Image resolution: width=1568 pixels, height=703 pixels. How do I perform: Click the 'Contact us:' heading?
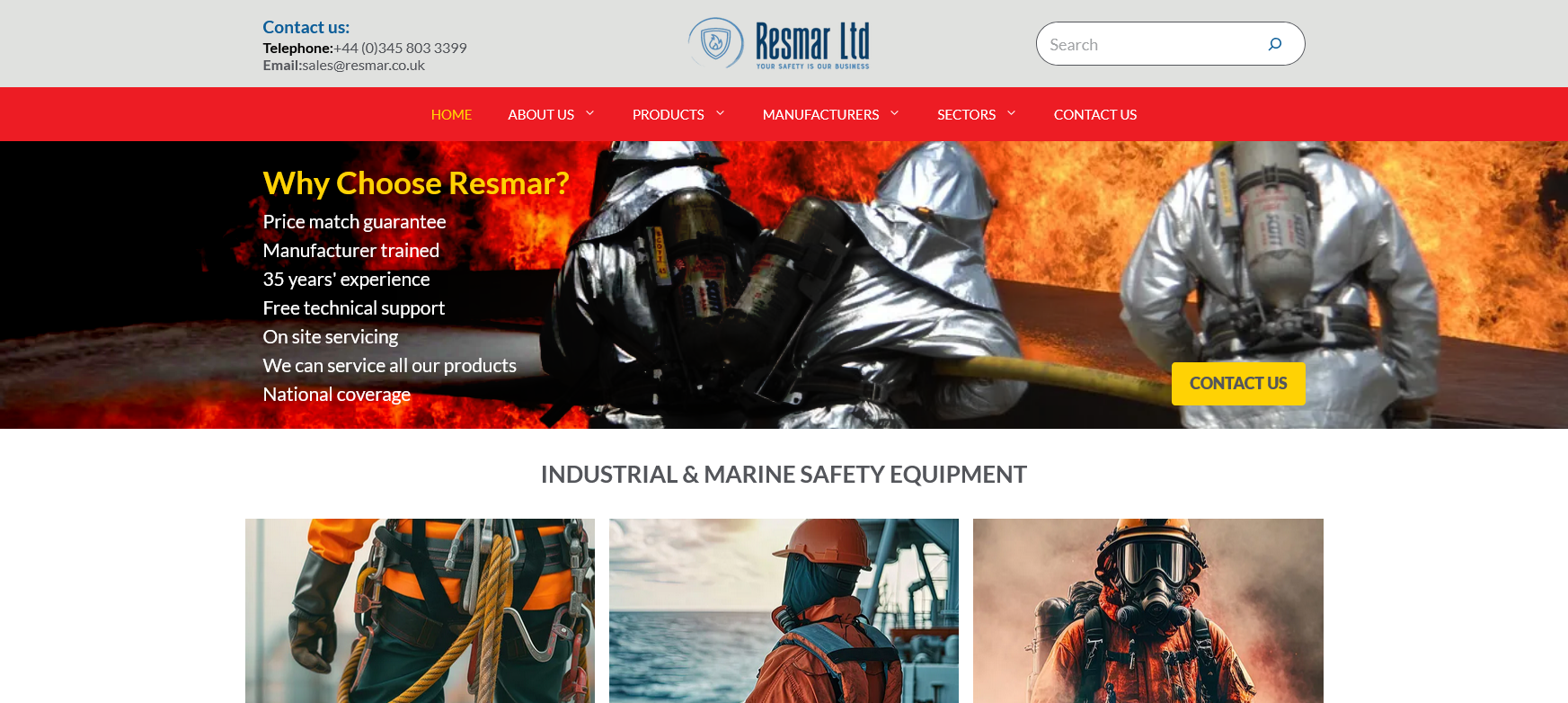click(x=306, y=27)
